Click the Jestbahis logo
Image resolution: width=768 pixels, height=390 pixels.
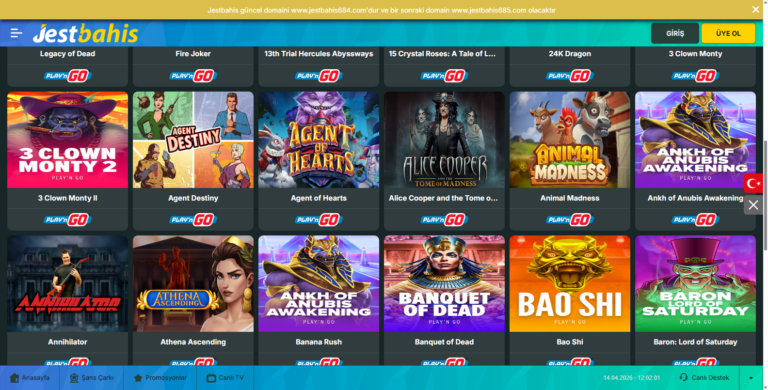[85, 33]
